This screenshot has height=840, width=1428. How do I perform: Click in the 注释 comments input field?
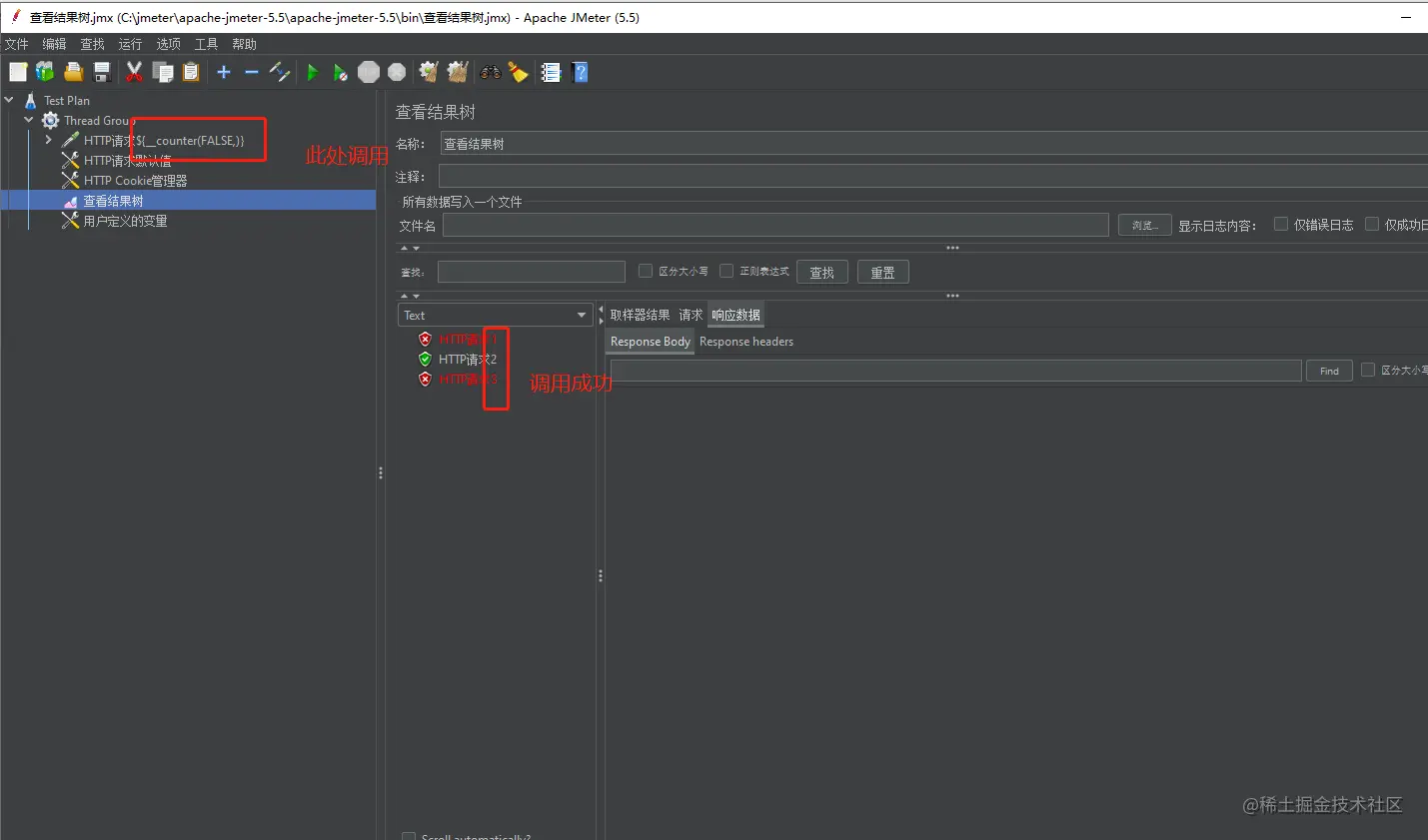932,176
